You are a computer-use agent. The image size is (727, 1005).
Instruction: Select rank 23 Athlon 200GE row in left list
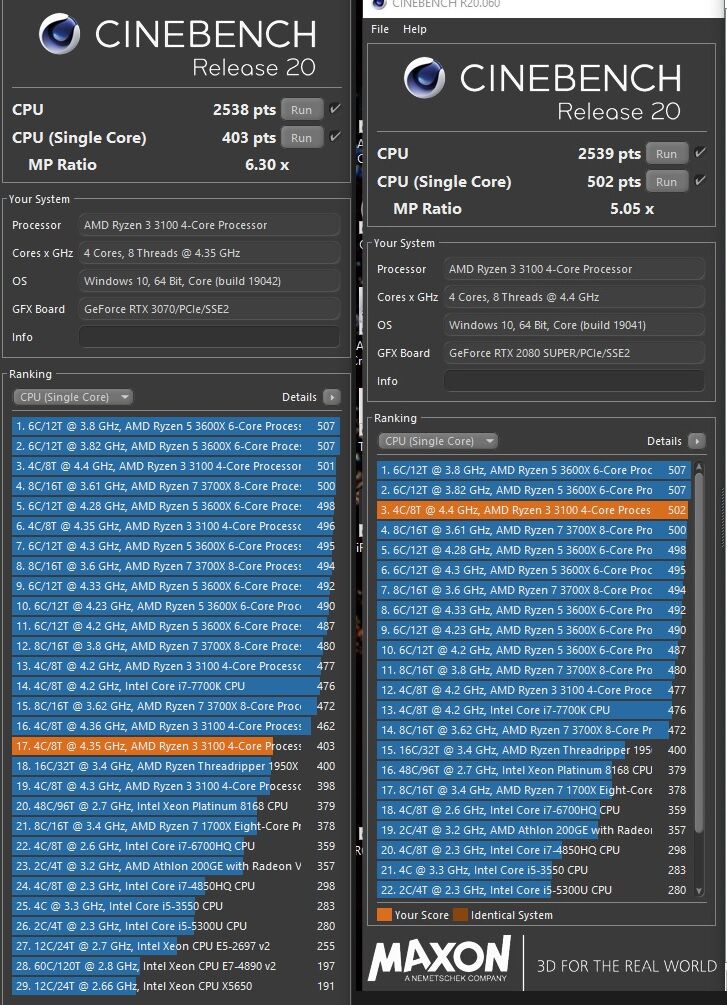pyautogui.click(x=175, y=866)
